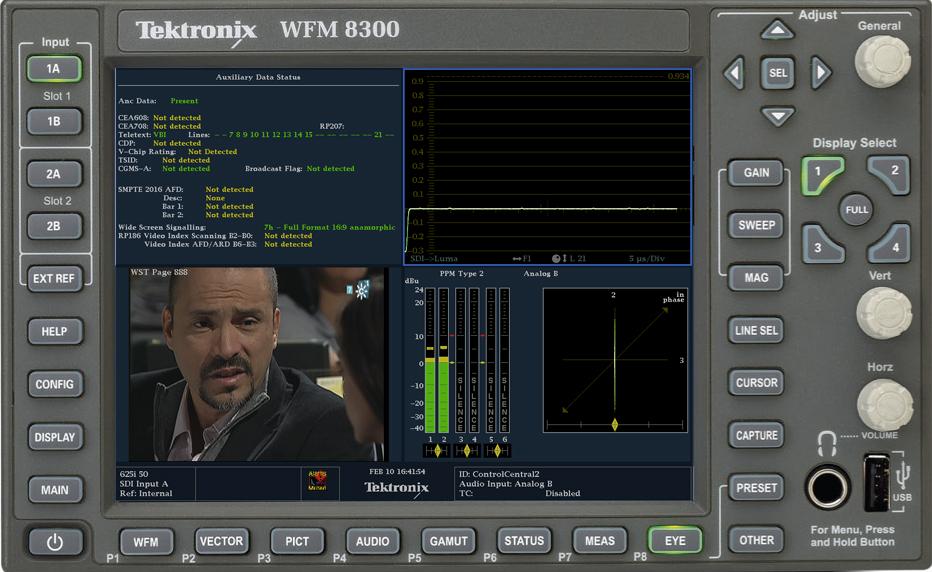932x572 pixels.
Task: Click 'PPM Type 2' meter label
Action: 461,274
